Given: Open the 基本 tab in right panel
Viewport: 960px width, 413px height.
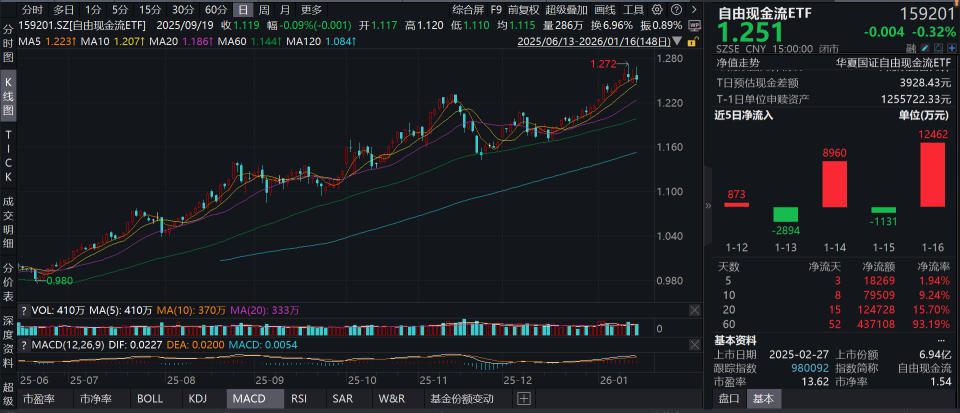Looking at the screenshot, I should (762, 399).
